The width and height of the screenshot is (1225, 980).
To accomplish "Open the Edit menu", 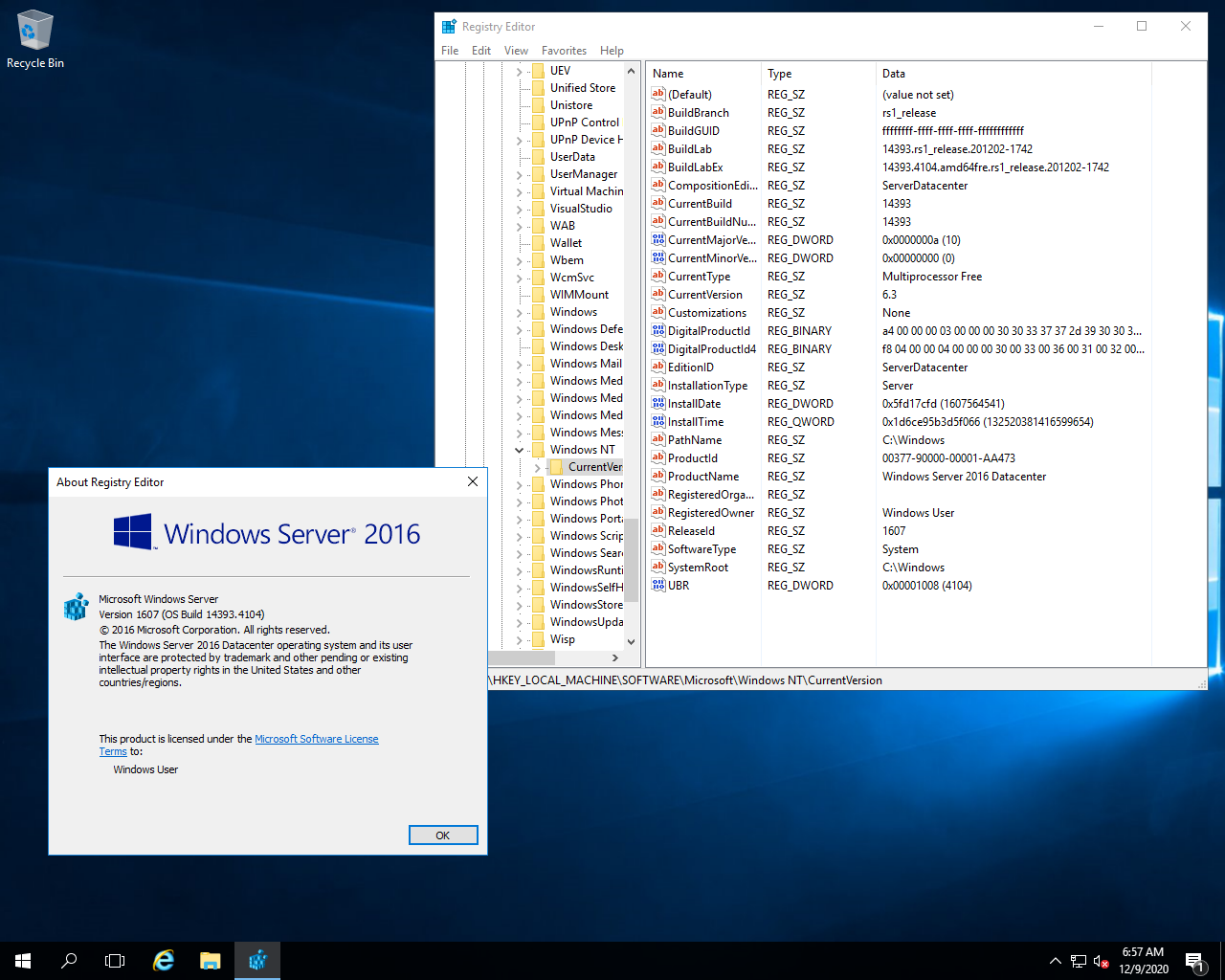I will [481, 51].
